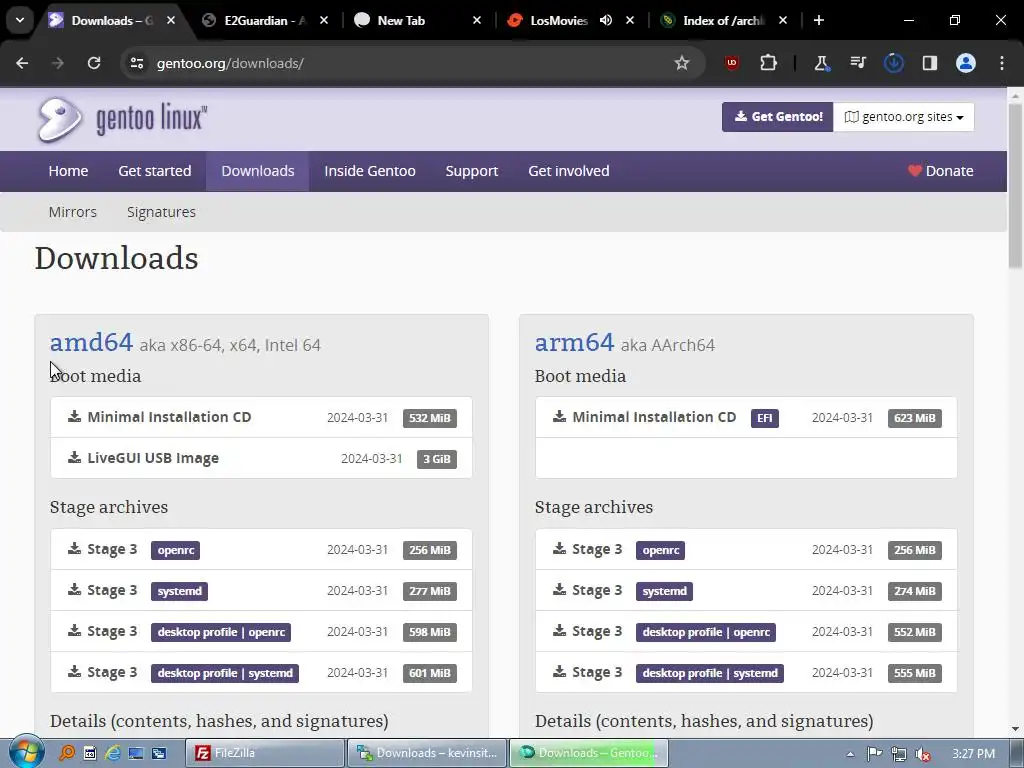Image resolution: width=1024 pixels, height=768 pixels.
Task: Download the LiveGUI USB Image
Action: (x=261, y=458)
